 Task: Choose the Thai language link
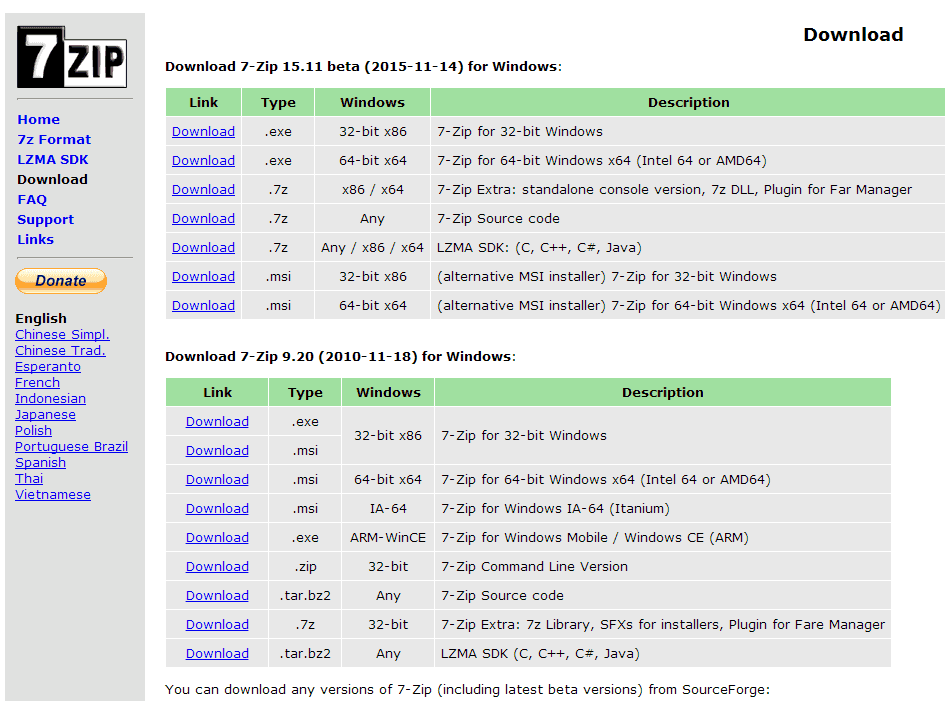coord(29,479)
